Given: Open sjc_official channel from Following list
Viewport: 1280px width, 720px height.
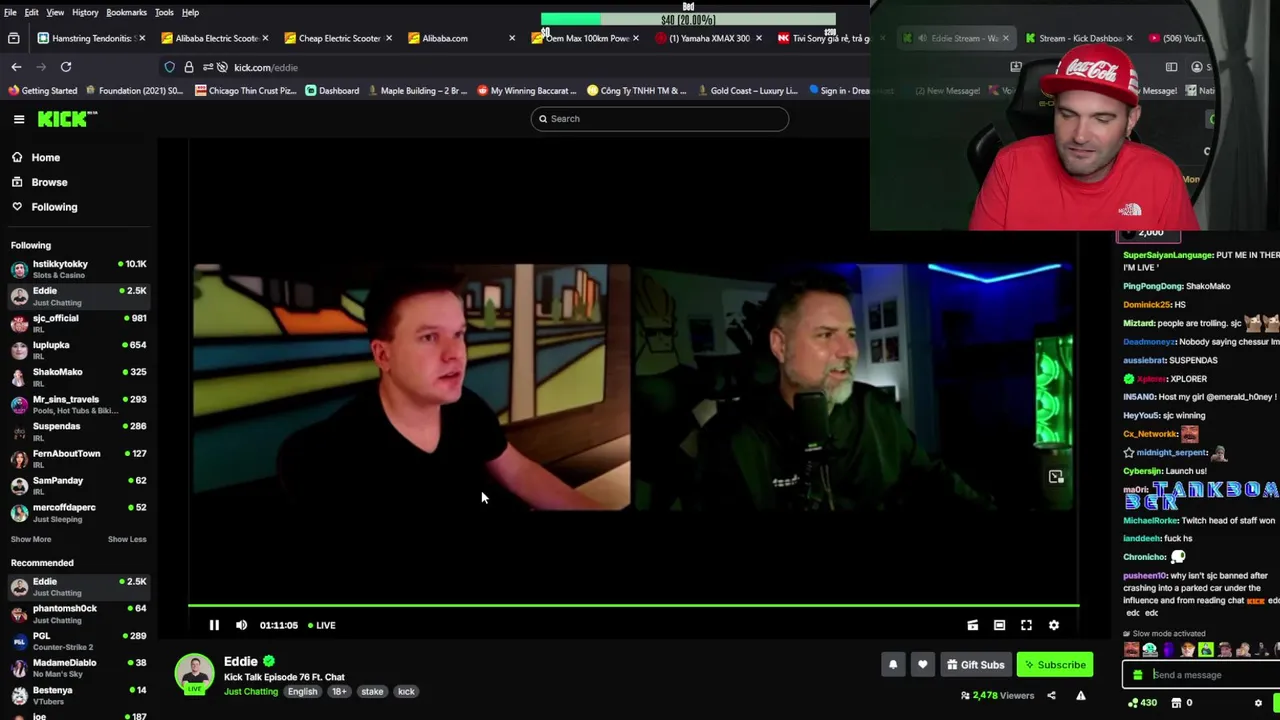Looking at the screenshot, I should [x=78, y=323].
